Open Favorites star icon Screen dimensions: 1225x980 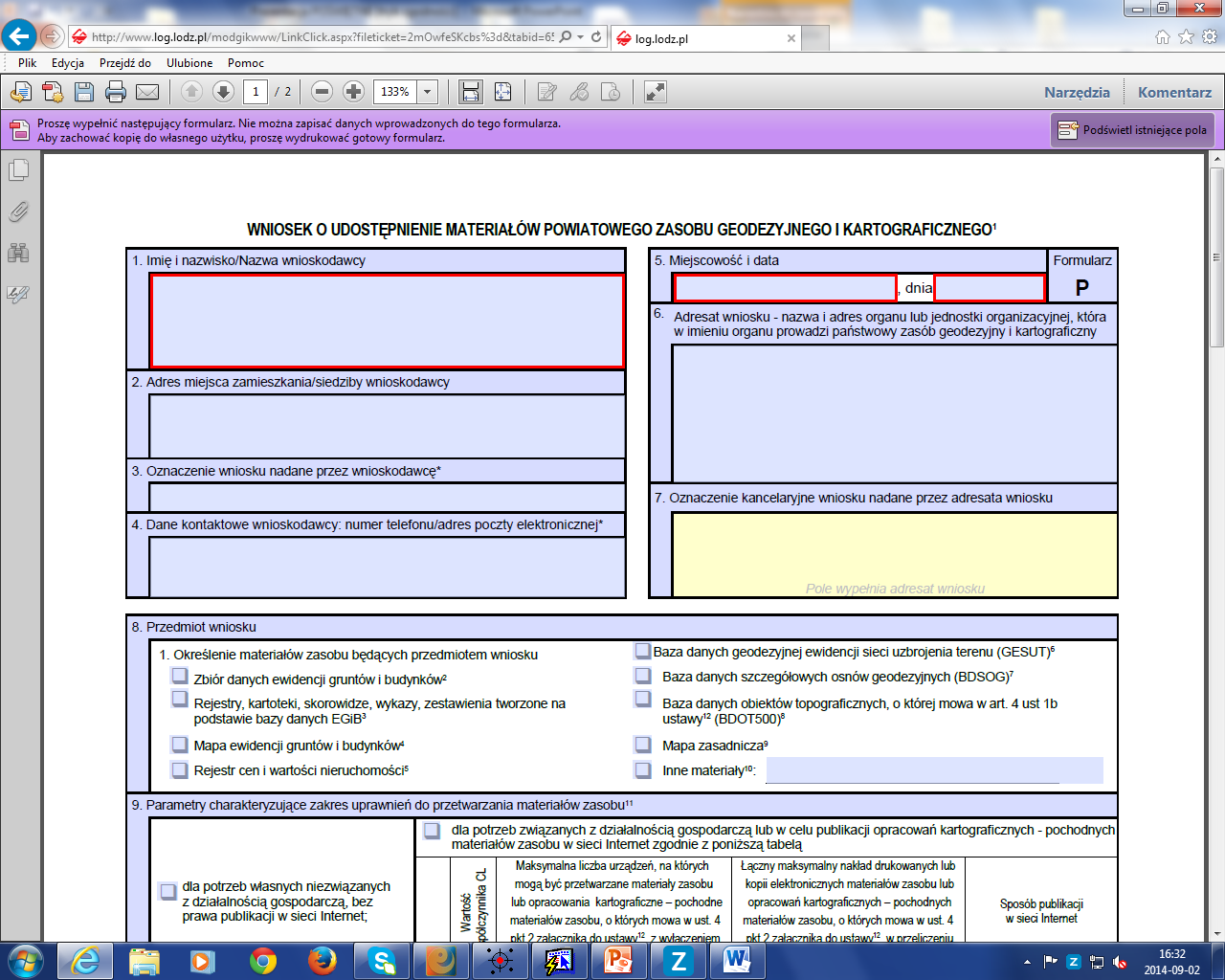click(x=1186, y=37)
